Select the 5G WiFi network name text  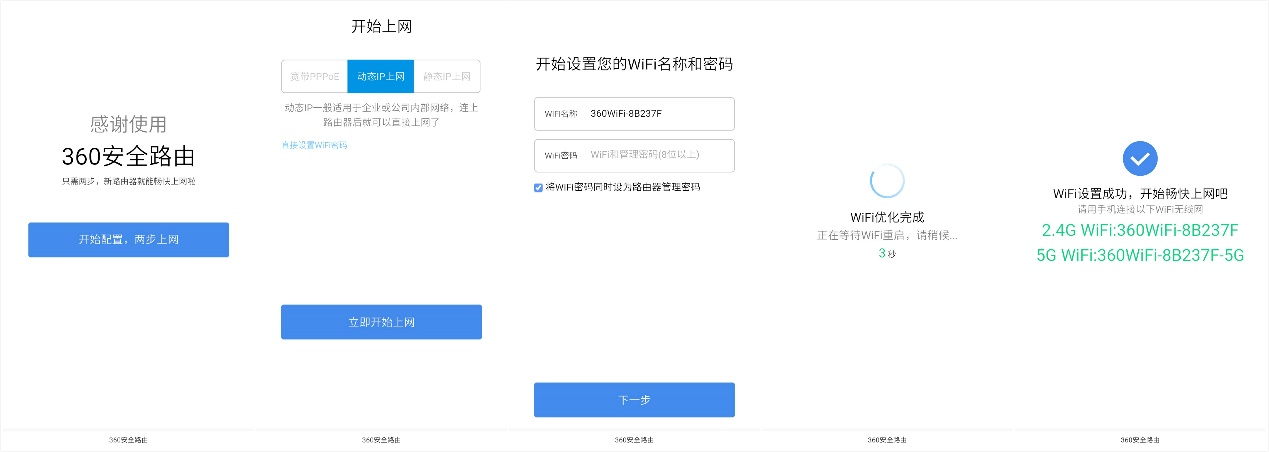1140,255
